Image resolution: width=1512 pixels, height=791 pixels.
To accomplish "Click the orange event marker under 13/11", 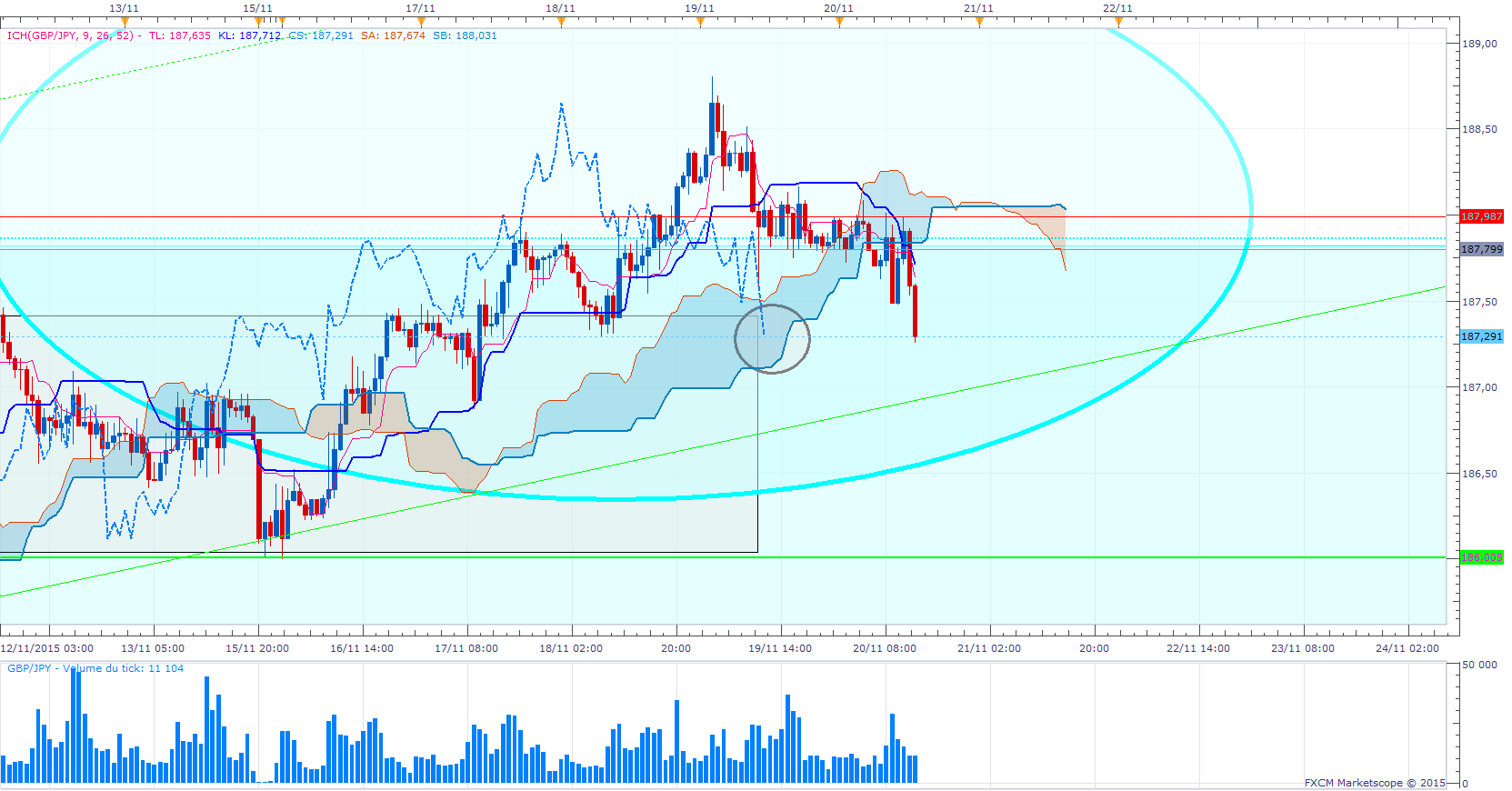I will (x=125, y=22).
